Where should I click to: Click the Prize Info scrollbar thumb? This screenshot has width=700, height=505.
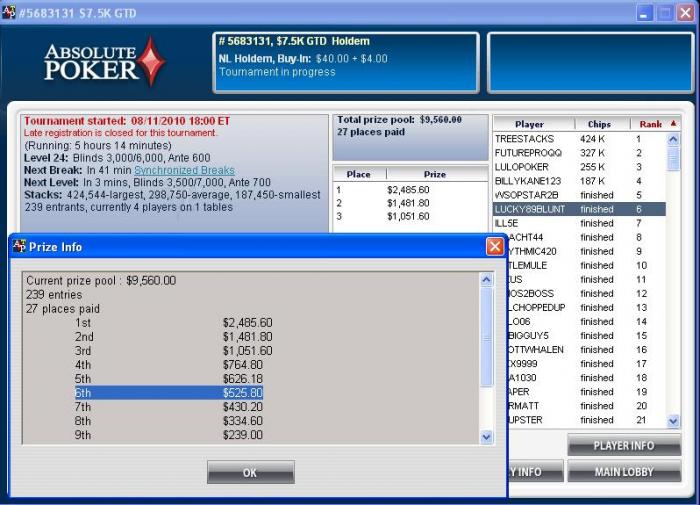(487, 338)
